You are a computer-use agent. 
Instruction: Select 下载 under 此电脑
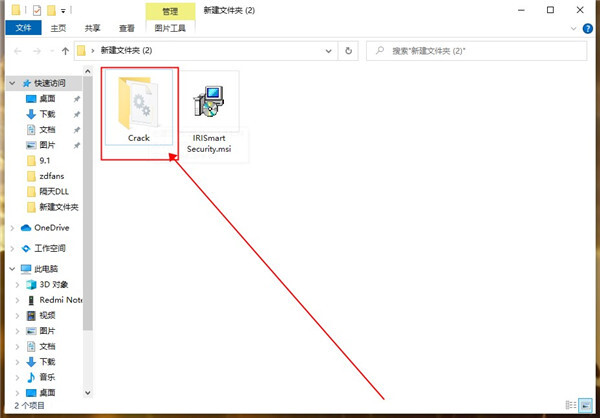[47, 362]
